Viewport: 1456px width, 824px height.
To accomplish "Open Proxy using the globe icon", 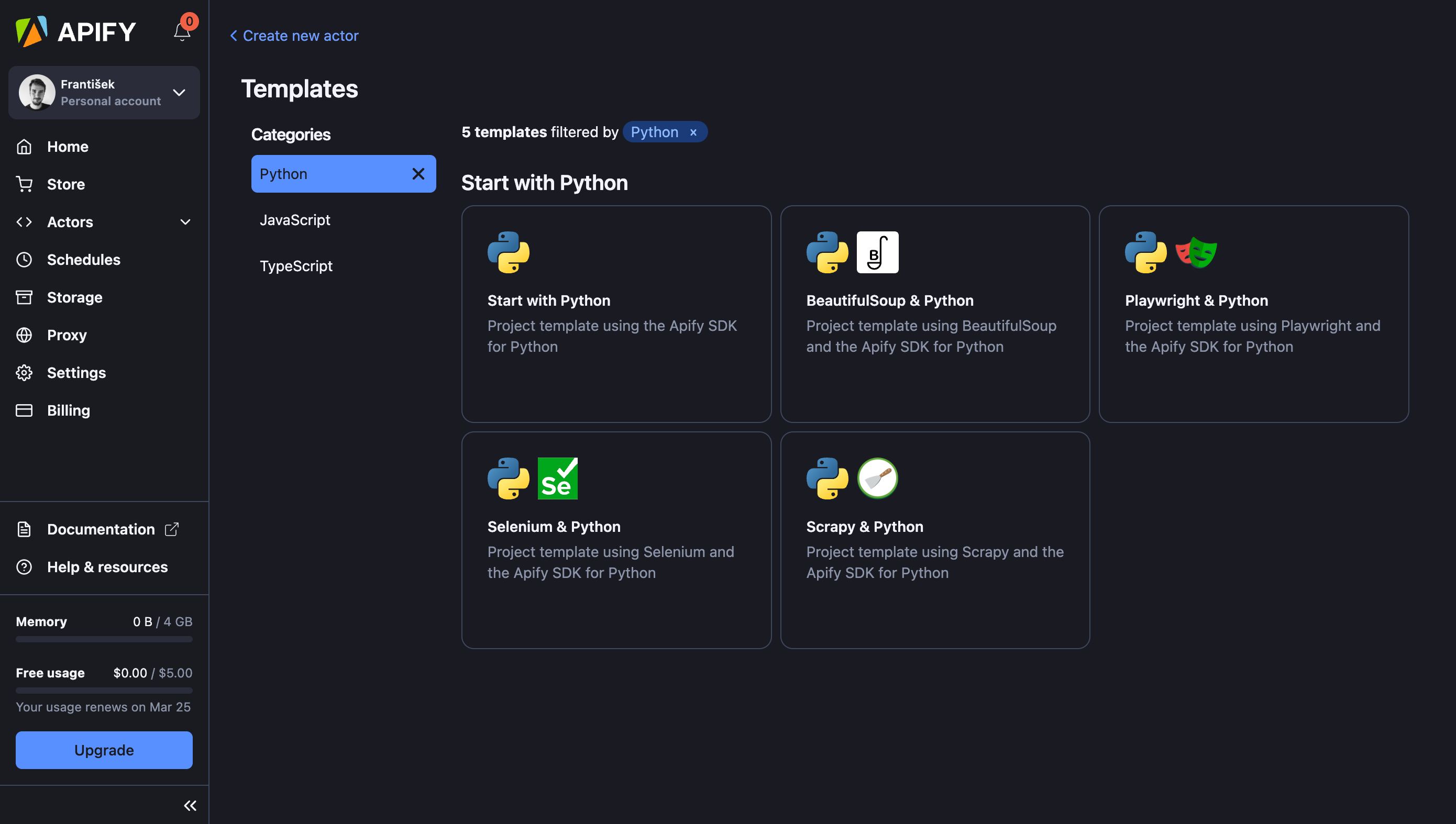I will 24,335.
